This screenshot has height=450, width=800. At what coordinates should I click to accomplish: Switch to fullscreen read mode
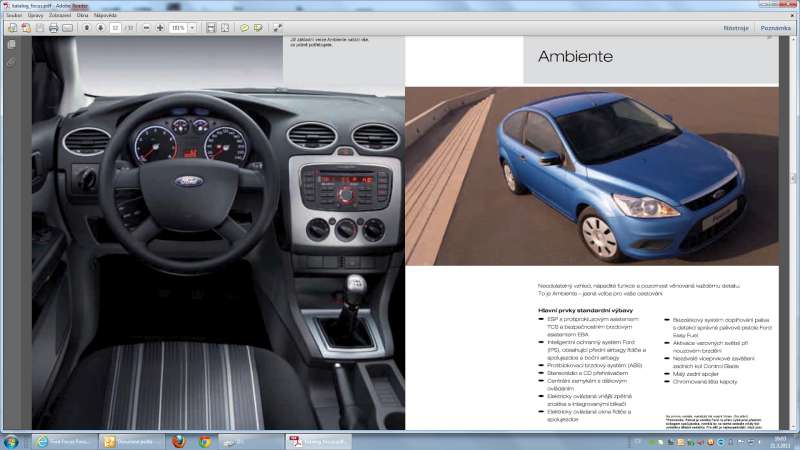point(279,28)
